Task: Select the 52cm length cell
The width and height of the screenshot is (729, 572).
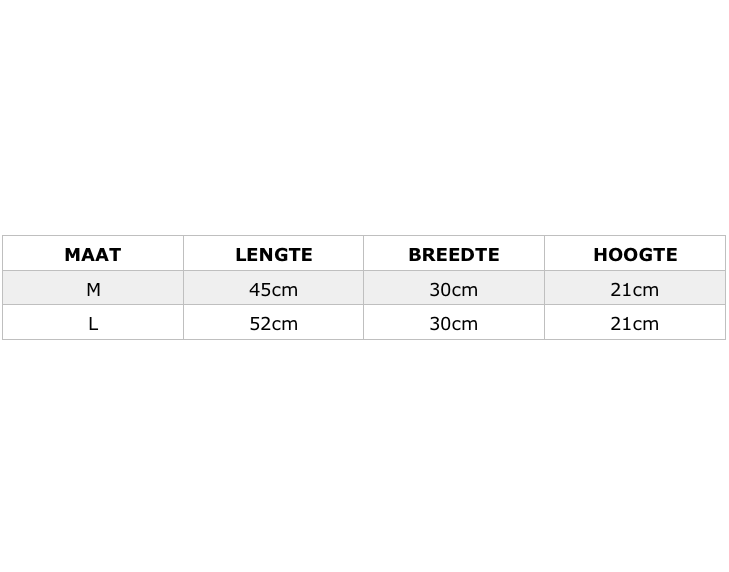Action: coord(273,323)
